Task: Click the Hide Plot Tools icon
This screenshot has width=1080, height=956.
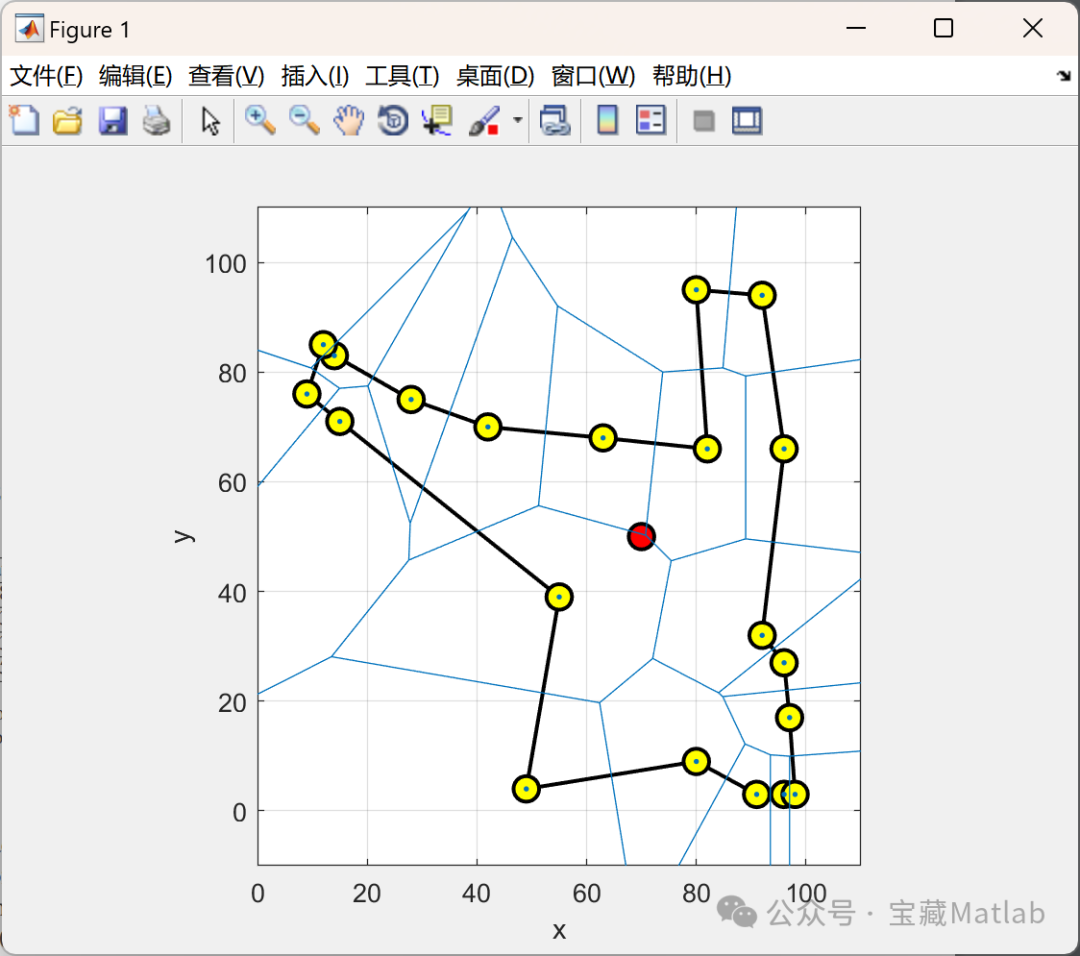Action: (703, 121)
